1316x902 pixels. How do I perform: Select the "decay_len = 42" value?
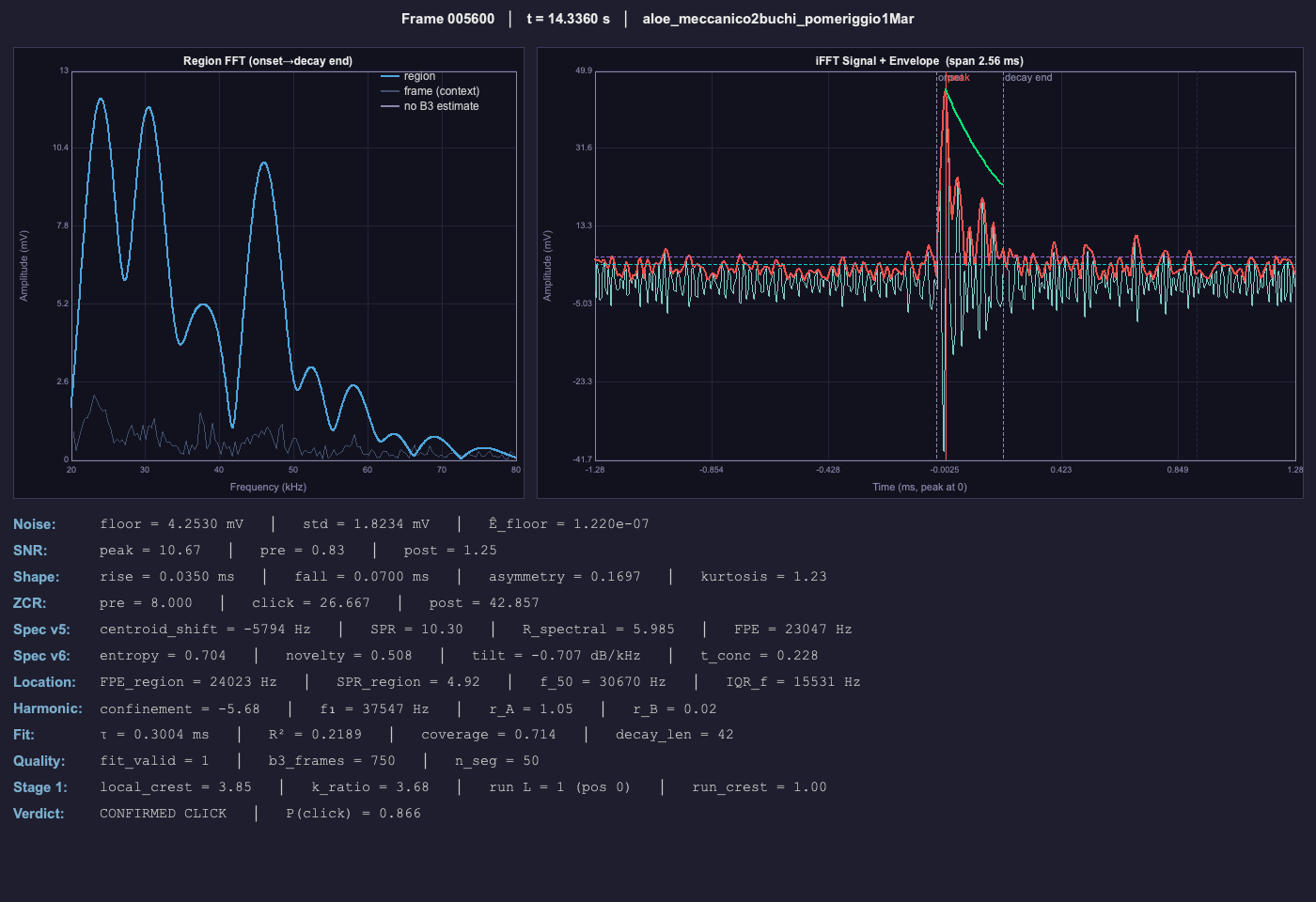[675, 735]
